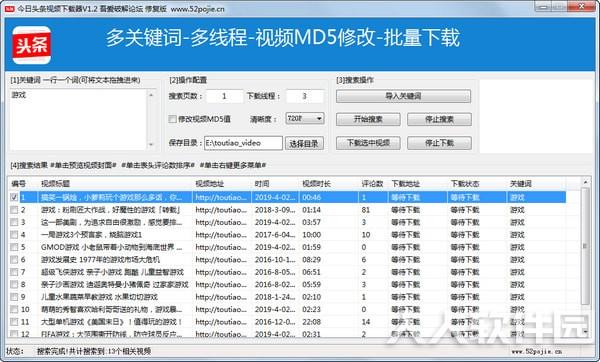Select row titled 一周游戏3个预言家
This screenshot has width=600, height=362.
point(287,235)
